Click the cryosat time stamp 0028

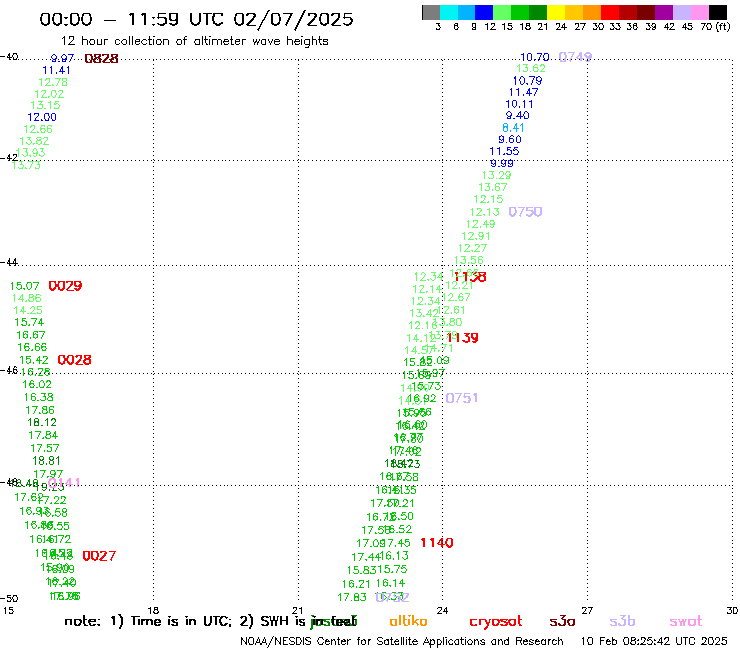tap(75, 360)
